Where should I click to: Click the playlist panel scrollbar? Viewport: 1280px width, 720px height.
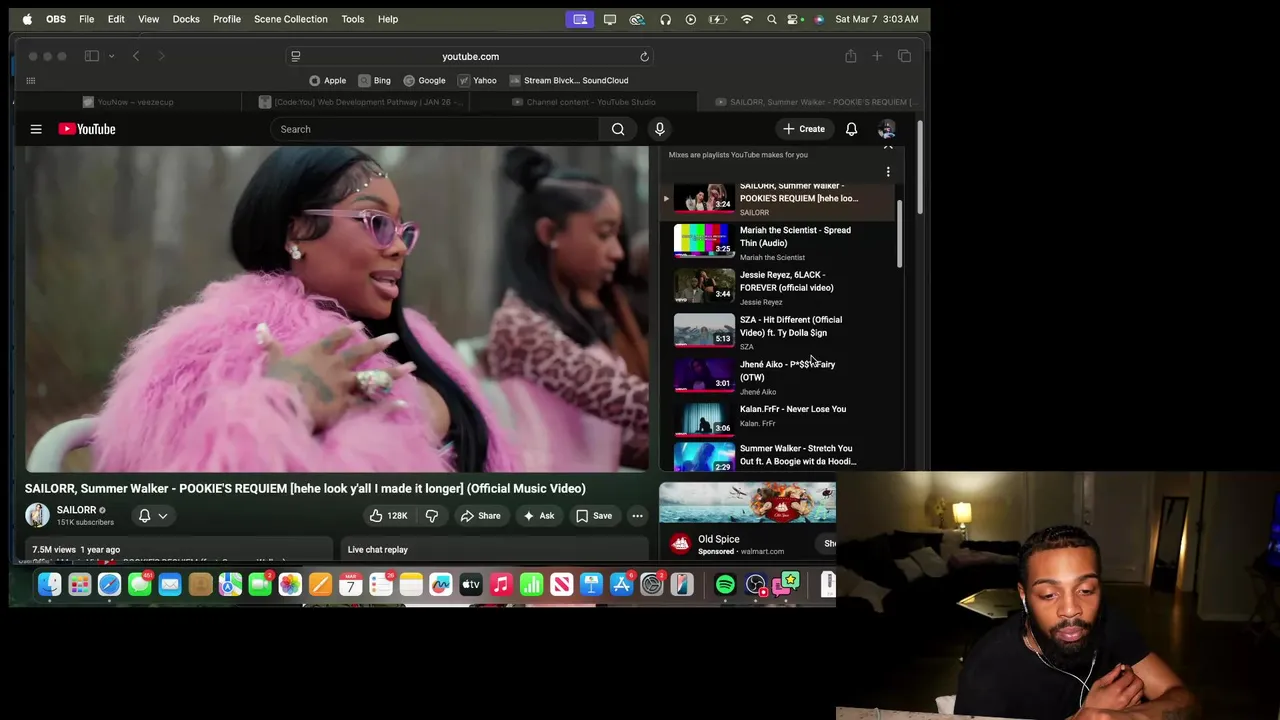click(899, 234)
